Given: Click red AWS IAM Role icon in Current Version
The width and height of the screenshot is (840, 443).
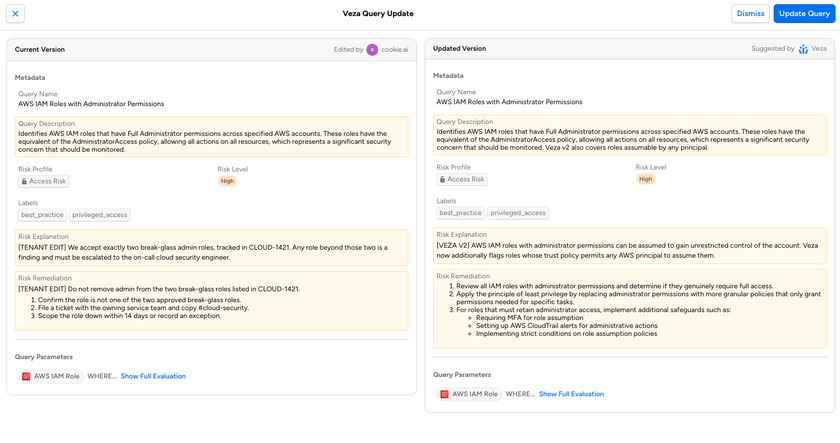Looking at the screenshot, I should (26, 376).
